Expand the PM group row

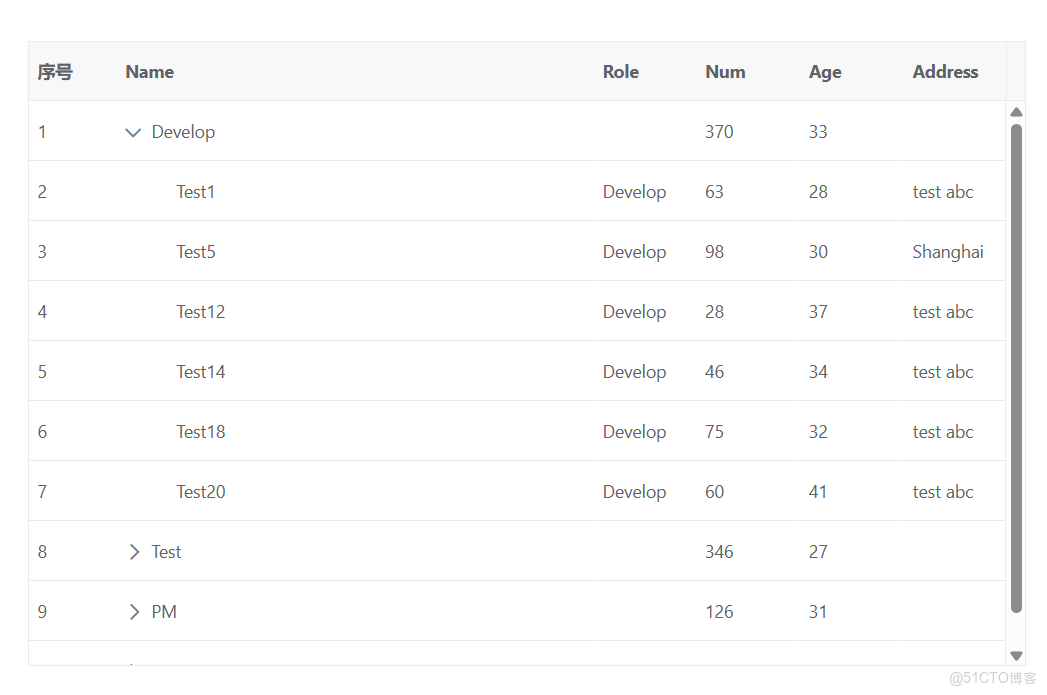(134, 612)
